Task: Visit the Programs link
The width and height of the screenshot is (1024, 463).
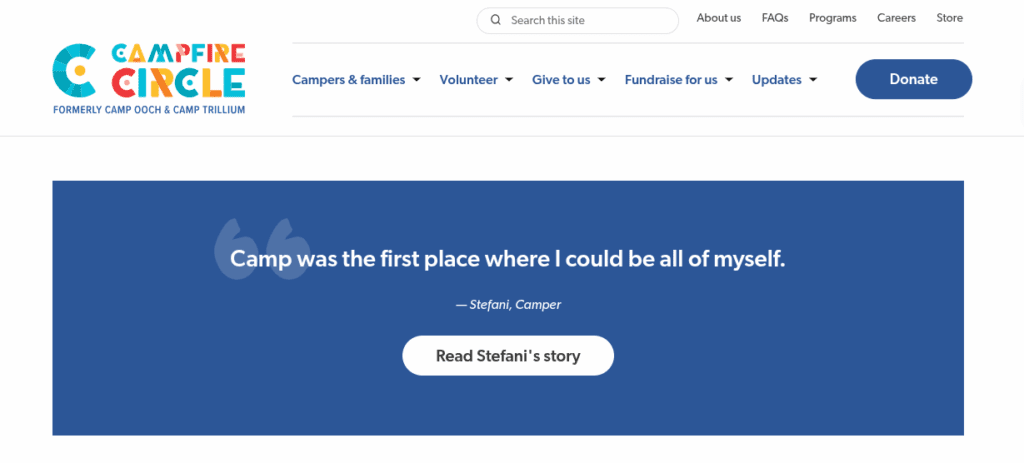Action: pos(833,18)
